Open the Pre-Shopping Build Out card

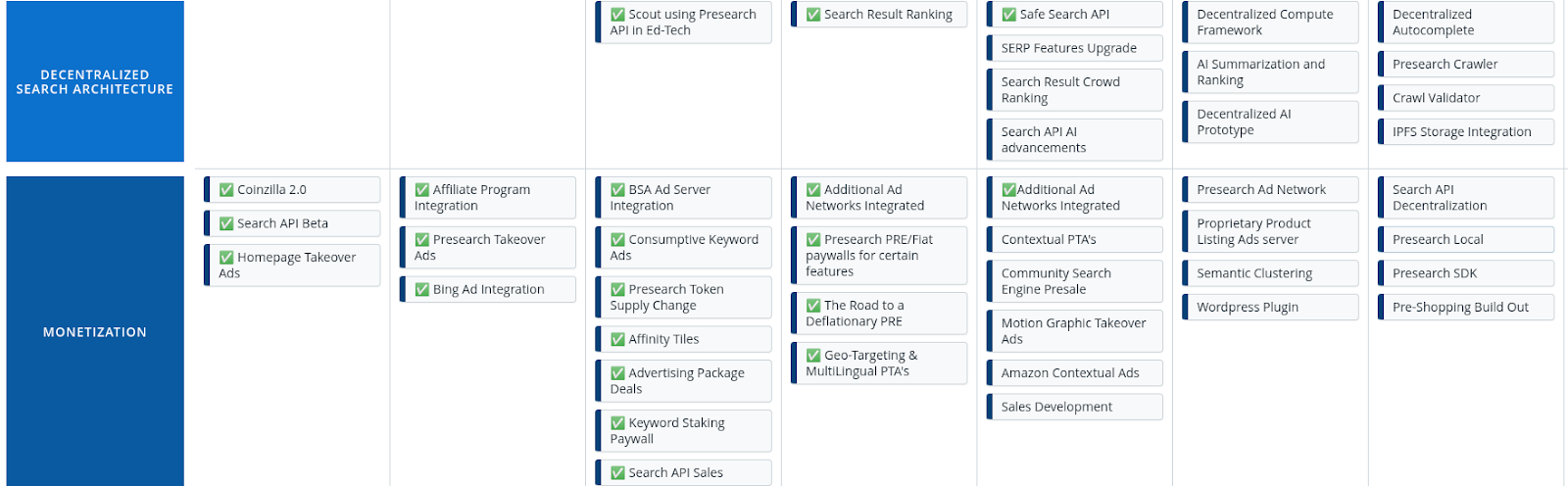click(x=1466, y=307)
